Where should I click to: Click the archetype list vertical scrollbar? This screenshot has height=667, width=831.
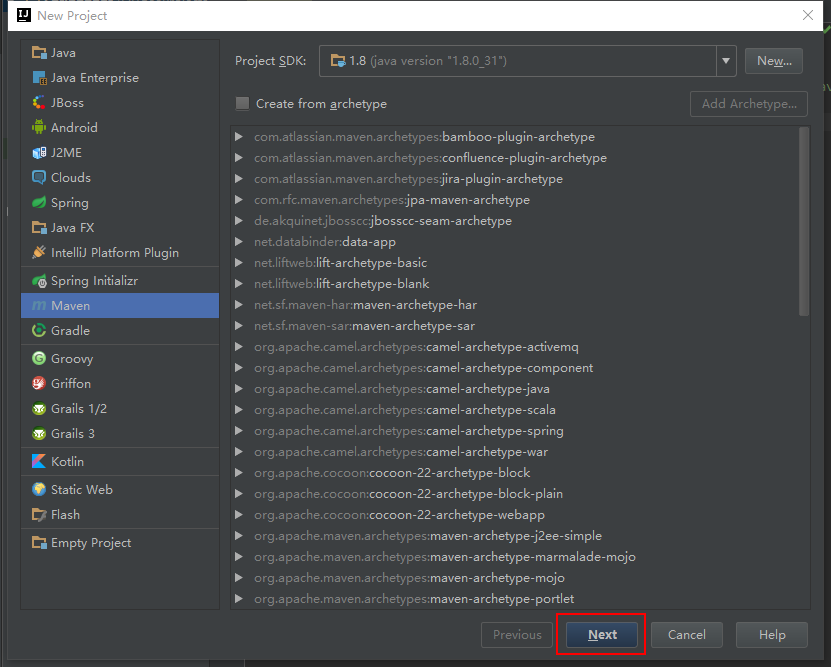[x=804, y=221]
